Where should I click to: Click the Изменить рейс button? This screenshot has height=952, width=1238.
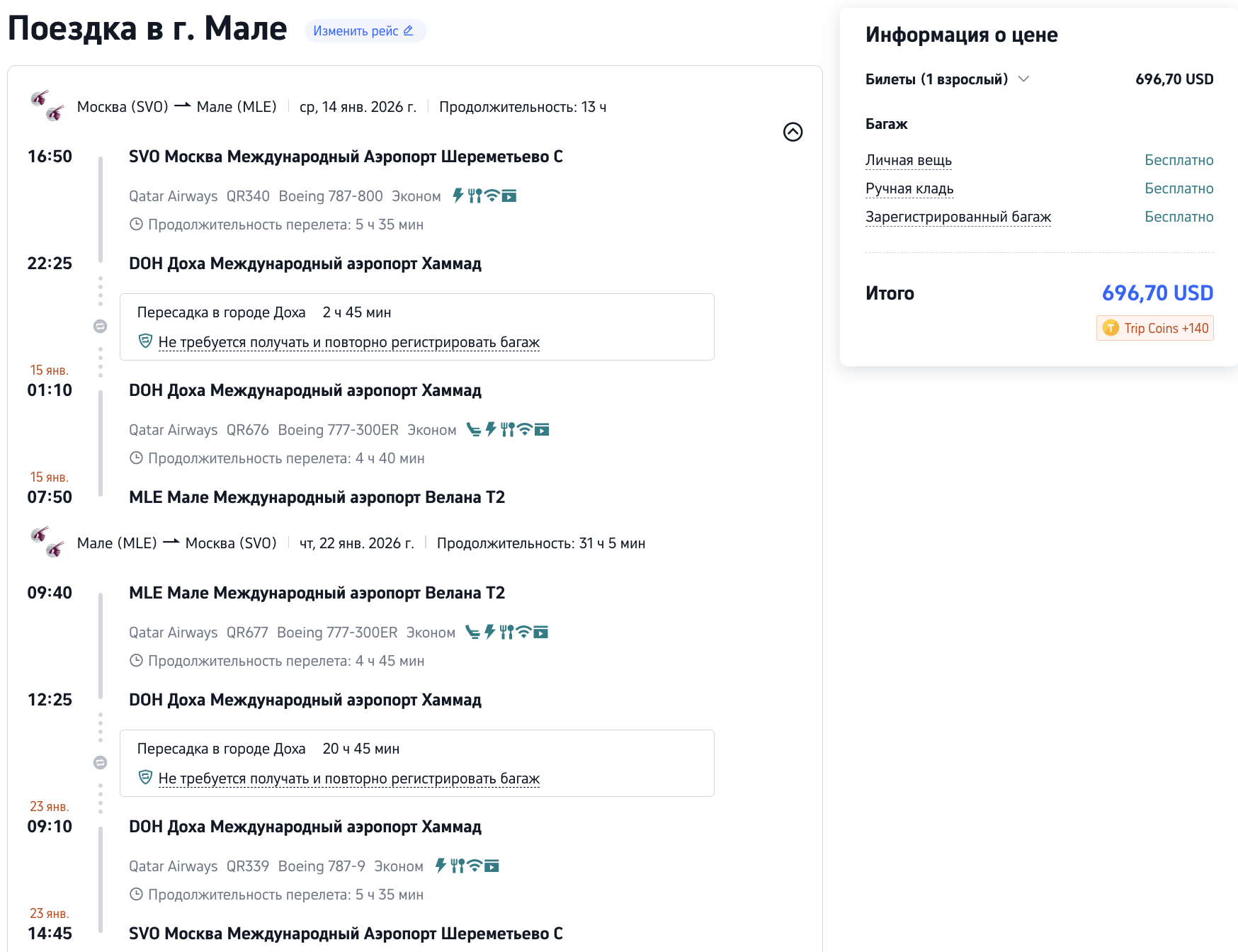click(364, 31)
